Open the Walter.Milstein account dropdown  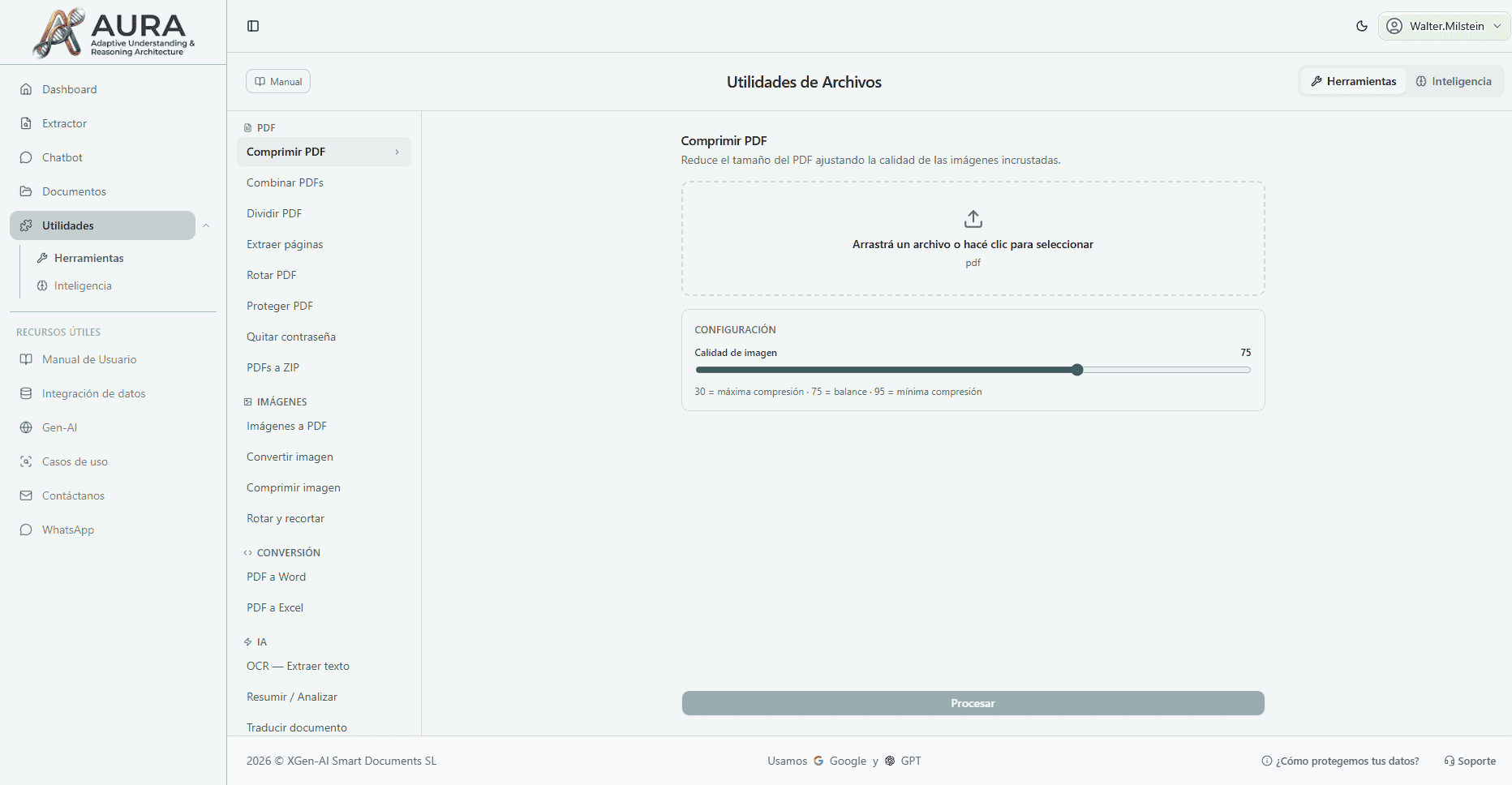[1443, 26]
